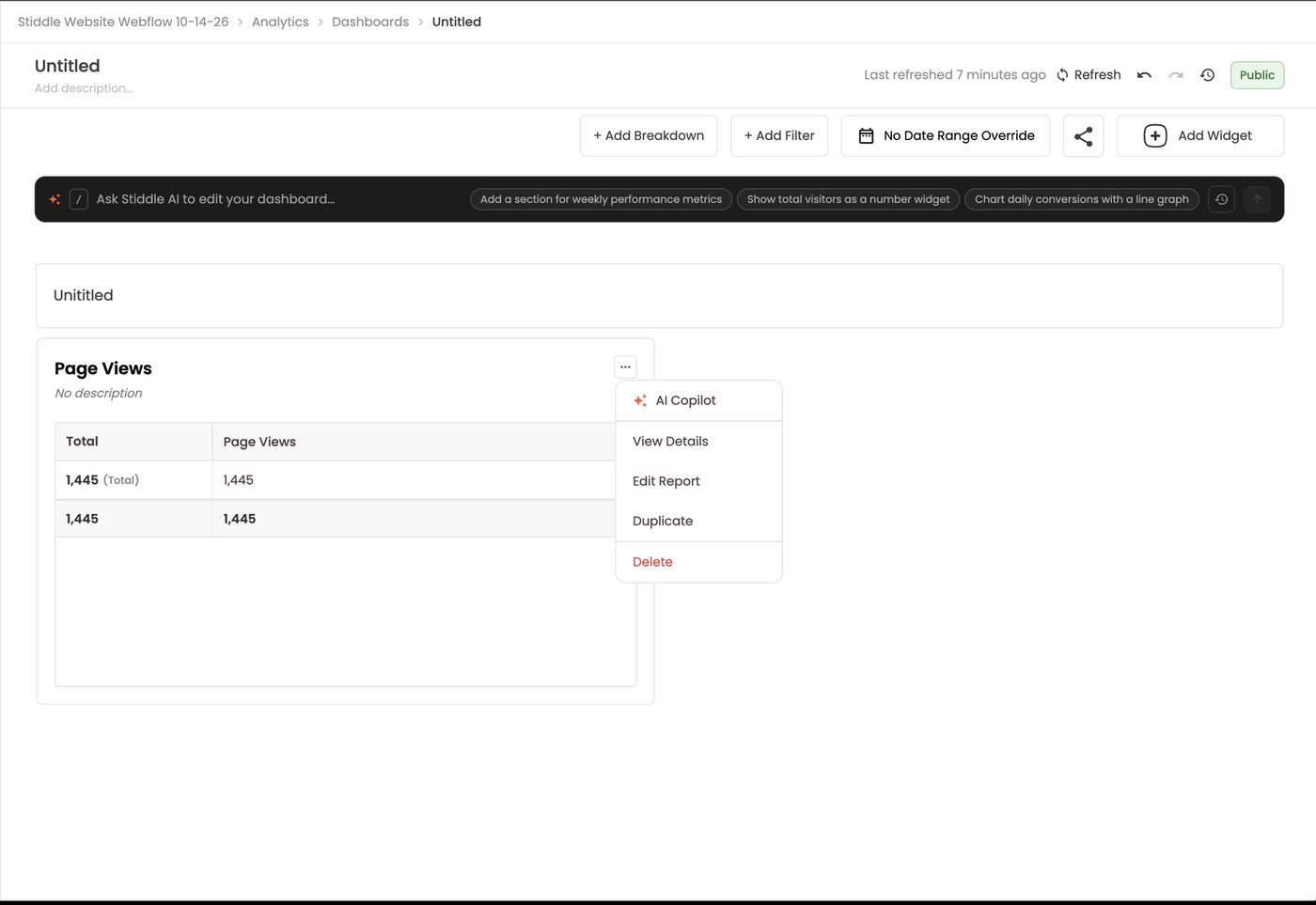Viewport: 1316px width, 905px height.
Task: Choose Duplicate from the widget menu
Action: pos(698,521)
